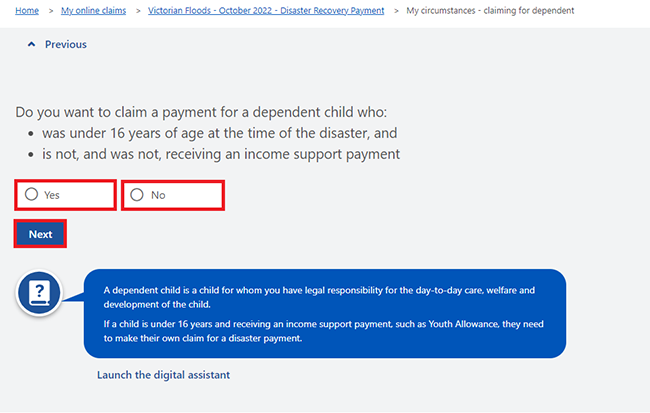
Task: Click the breadcrumb arrow before My circumstances
Action: [x=396, y=10]
